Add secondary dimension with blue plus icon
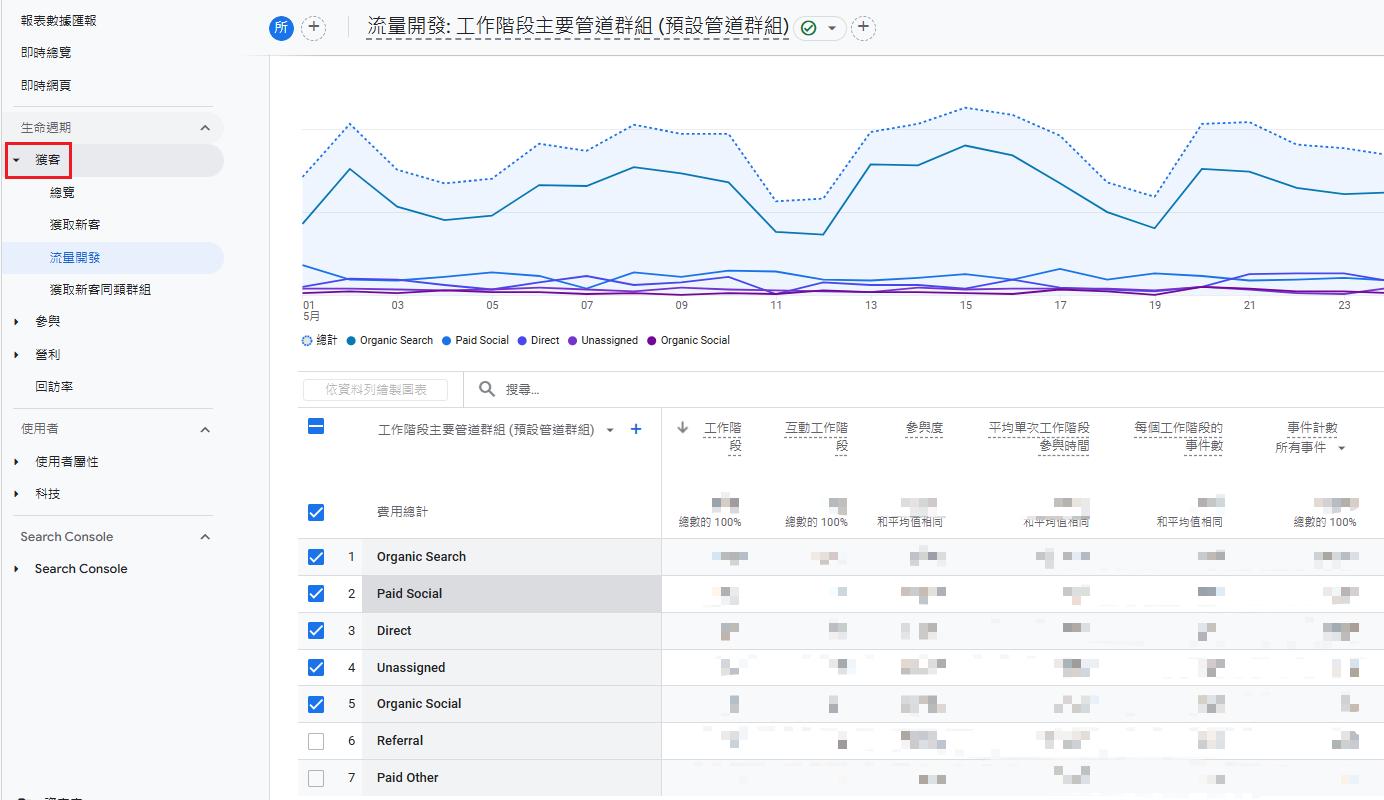 click(635, 429)
